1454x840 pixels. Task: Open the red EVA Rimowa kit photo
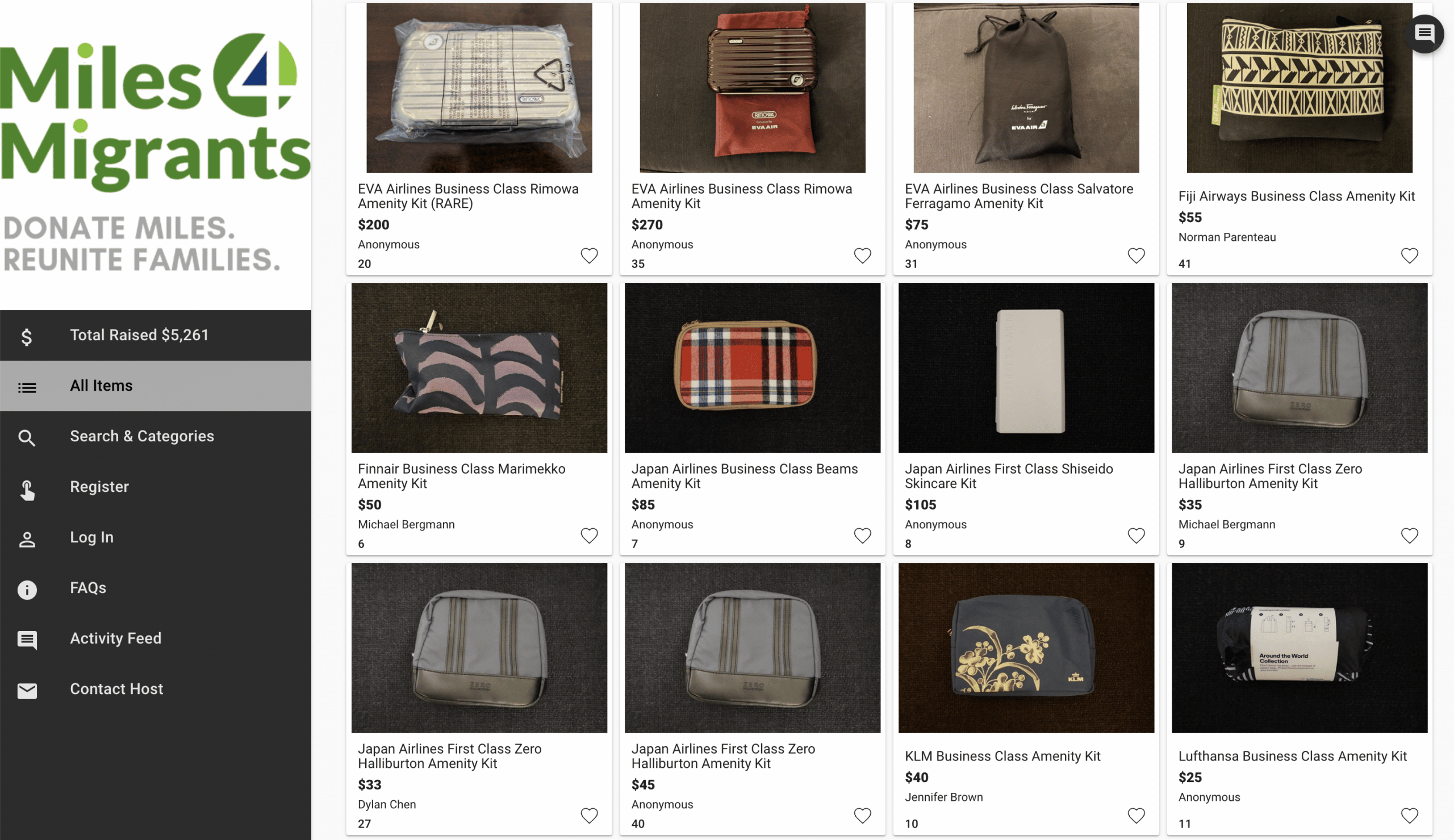(752, 87)
